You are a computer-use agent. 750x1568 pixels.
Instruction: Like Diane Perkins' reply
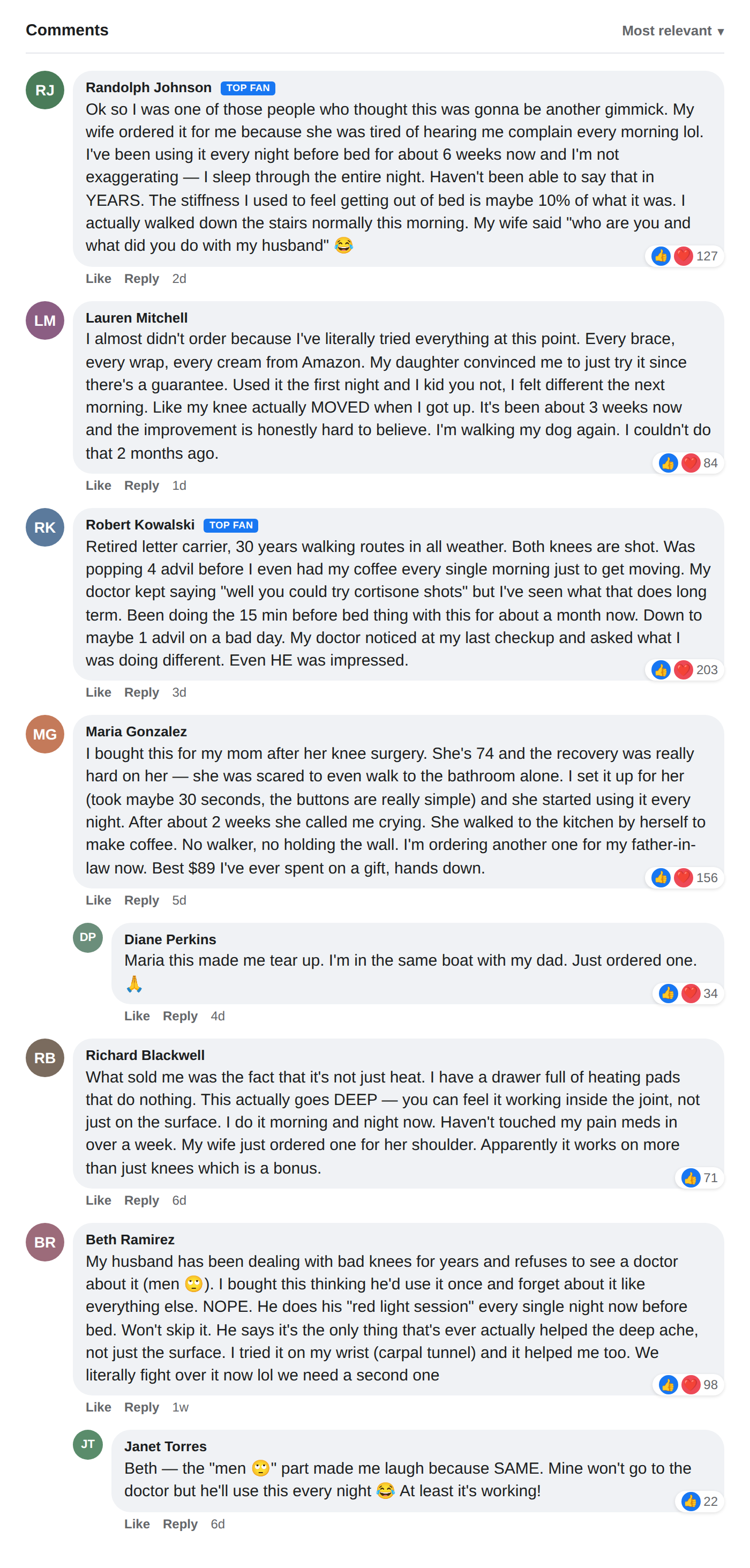[x=137, y=1016]
